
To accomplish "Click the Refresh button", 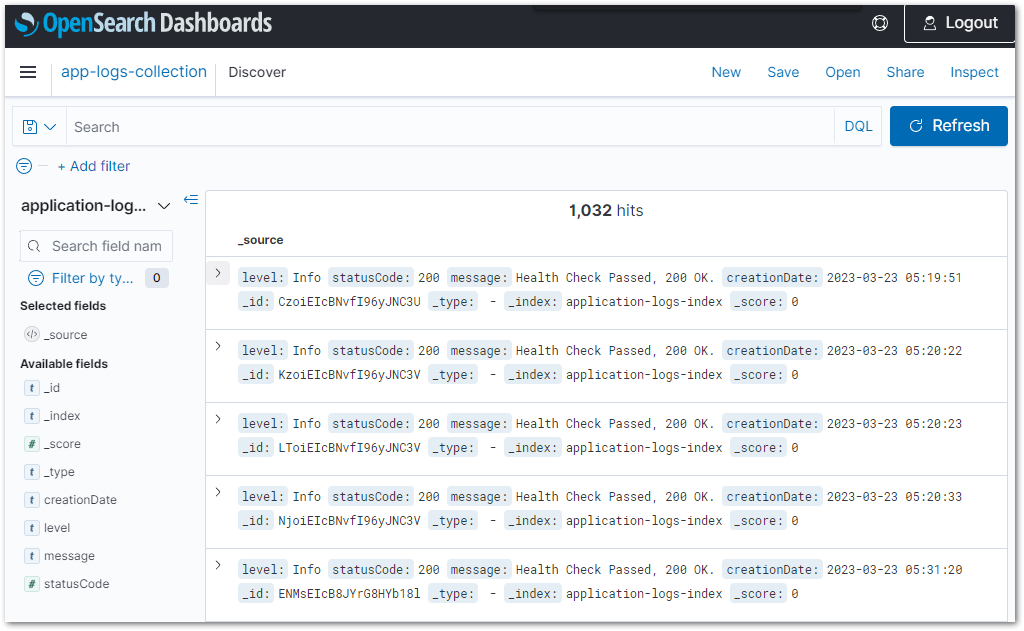I will (948, 126).
